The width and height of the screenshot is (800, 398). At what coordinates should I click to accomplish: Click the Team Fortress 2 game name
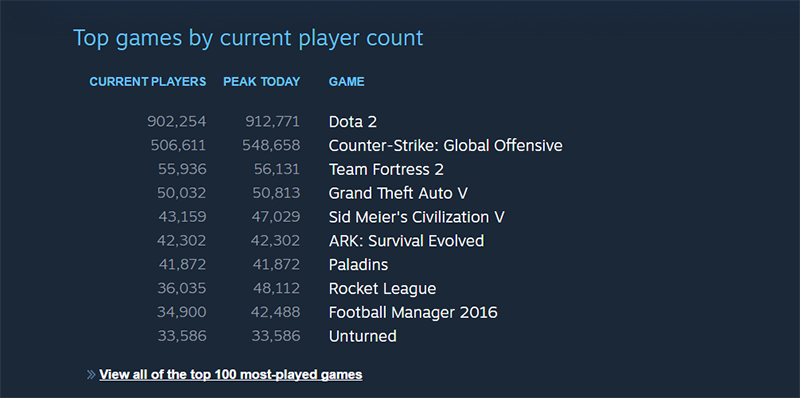pyautogui.click(x=386, y=169)
